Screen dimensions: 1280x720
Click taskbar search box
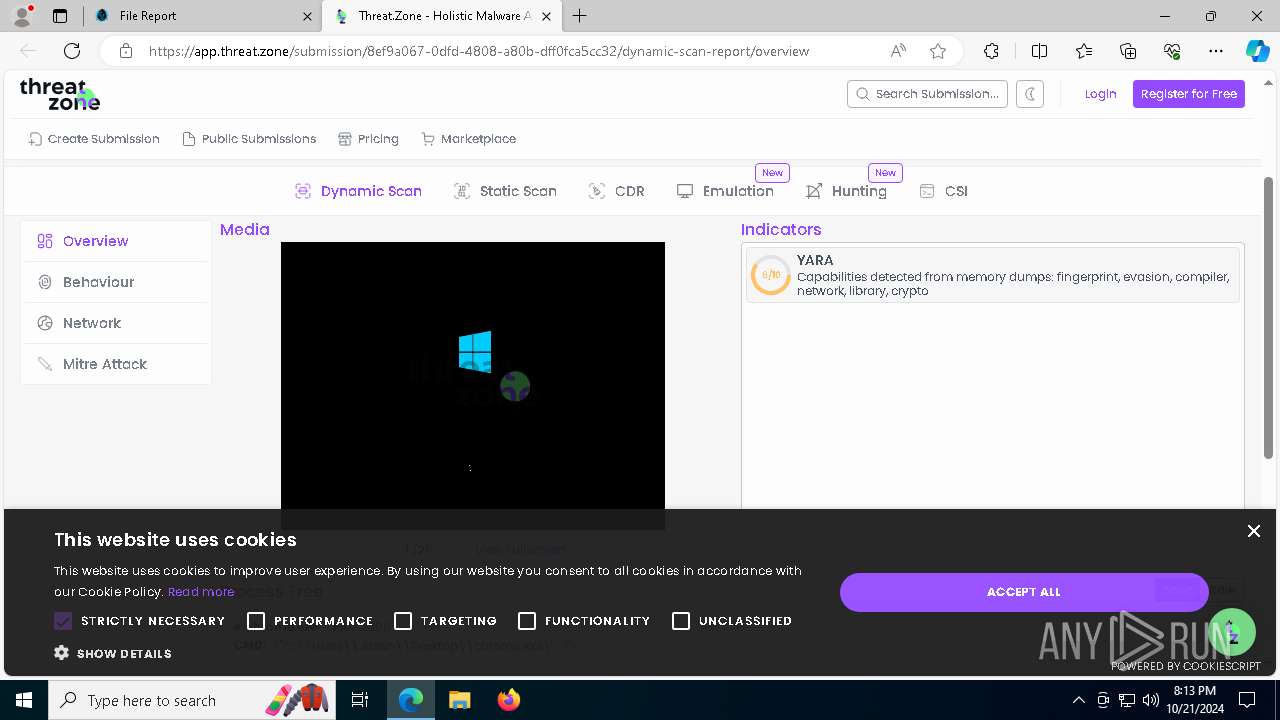pyautogui.click(x=192, y=700)
